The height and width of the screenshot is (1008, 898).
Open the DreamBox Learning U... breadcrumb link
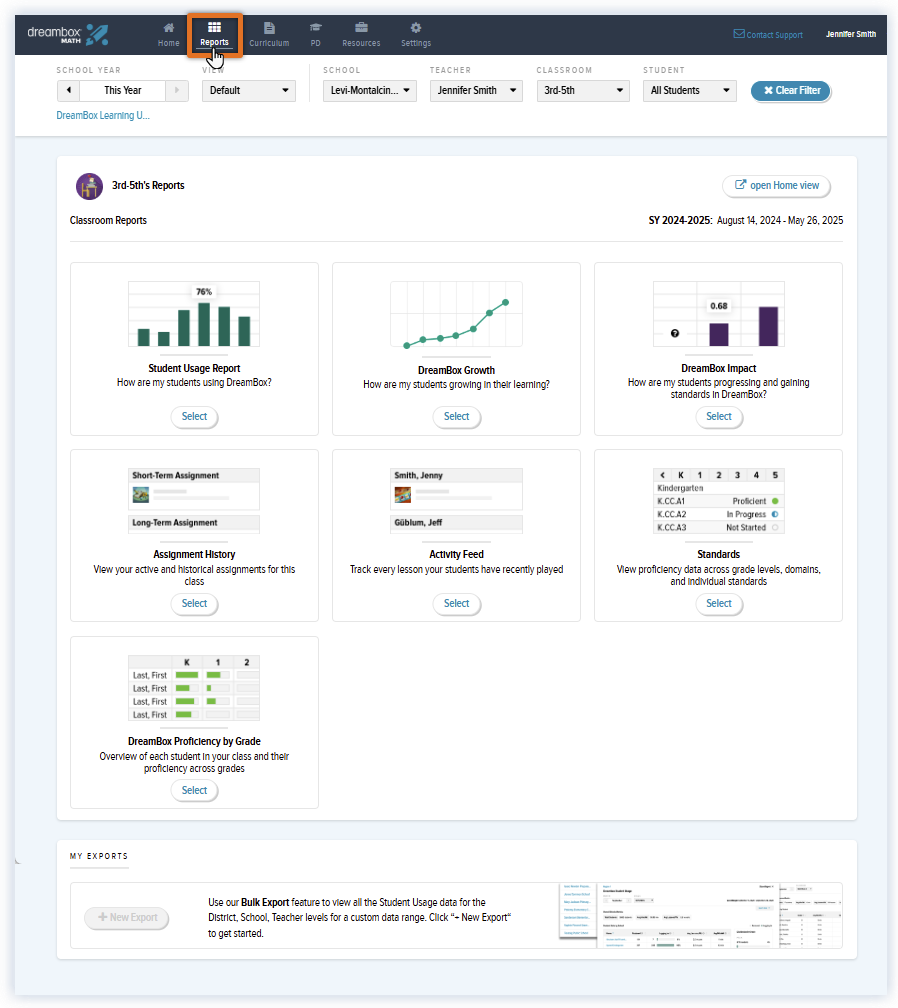(103, 116)
